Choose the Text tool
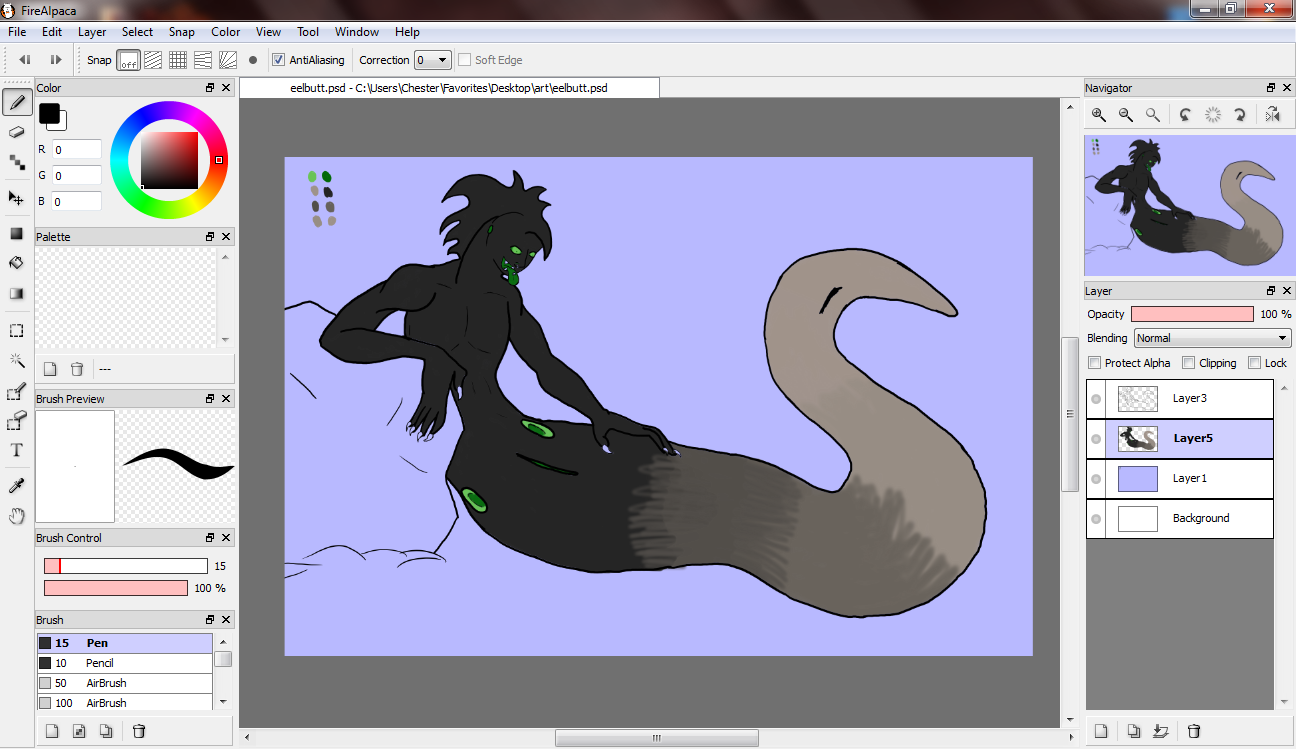1297x749 pixels. 17,450
